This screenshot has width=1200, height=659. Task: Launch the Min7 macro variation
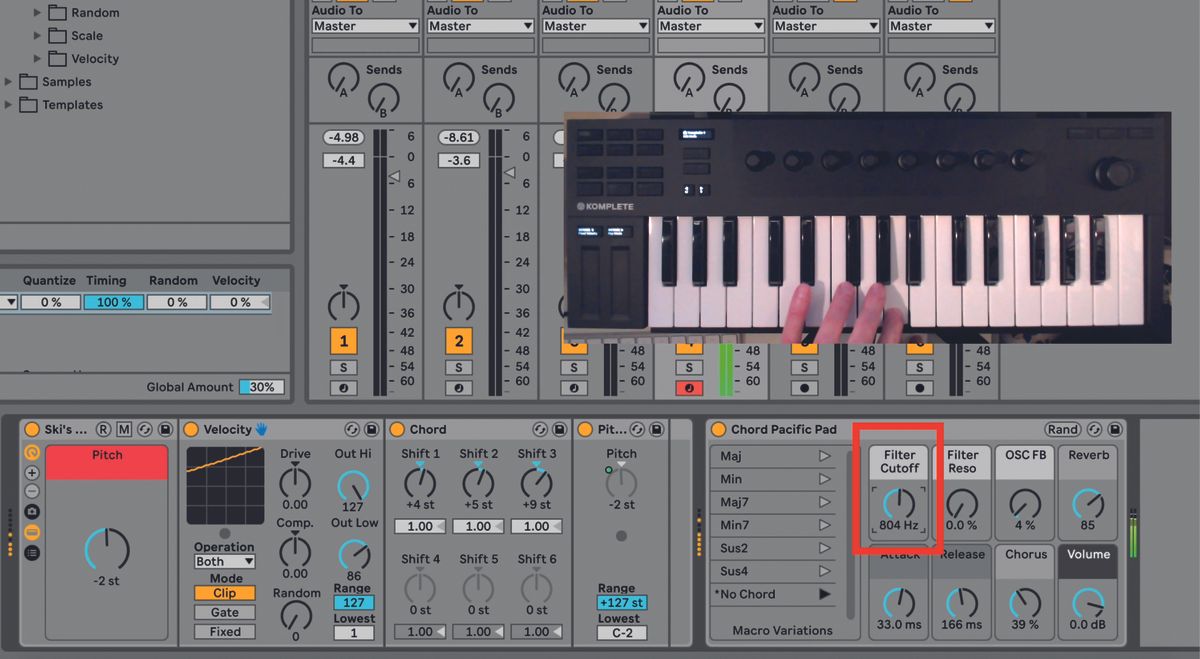824,525
